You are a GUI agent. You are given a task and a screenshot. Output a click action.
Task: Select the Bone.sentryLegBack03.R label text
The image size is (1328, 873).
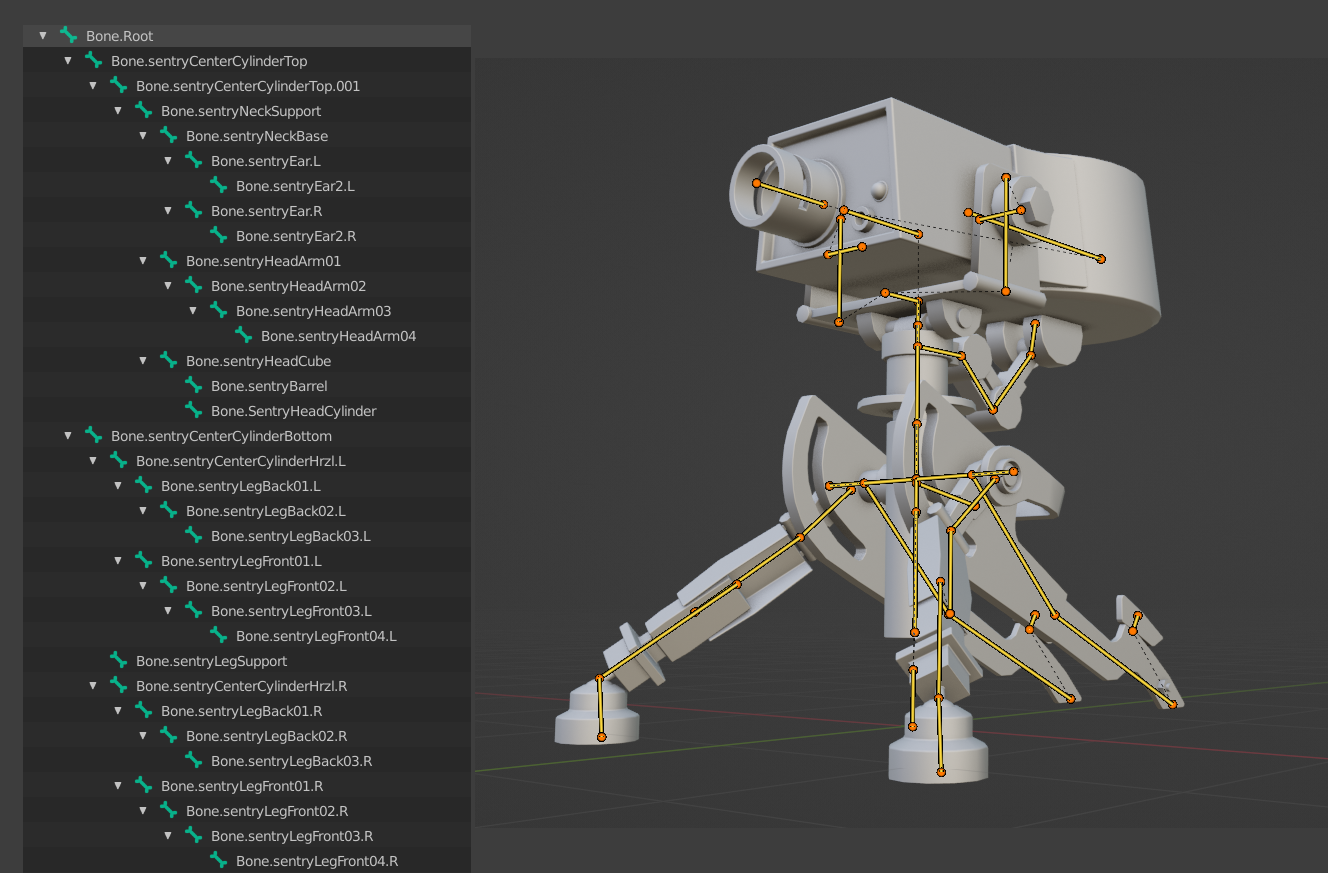pyautogui.click(x=292, y=761)
